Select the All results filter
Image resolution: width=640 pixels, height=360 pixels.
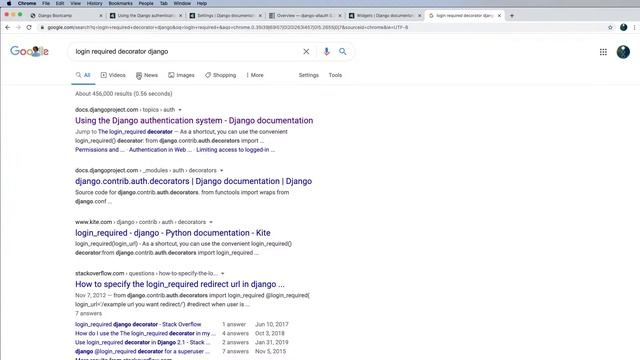point(83,75)
